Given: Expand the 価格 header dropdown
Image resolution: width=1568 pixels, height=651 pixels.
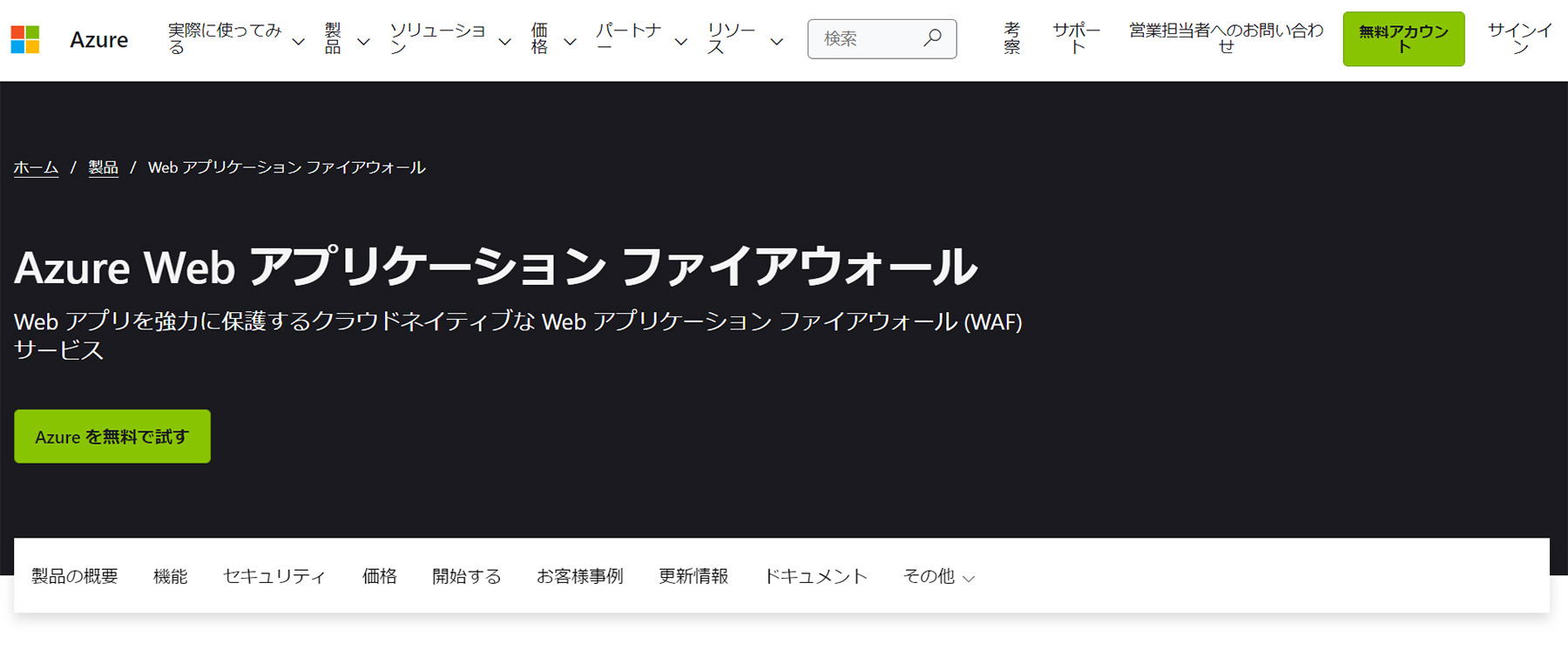Looking at the screenshot, I should click(x=553, y=39).
